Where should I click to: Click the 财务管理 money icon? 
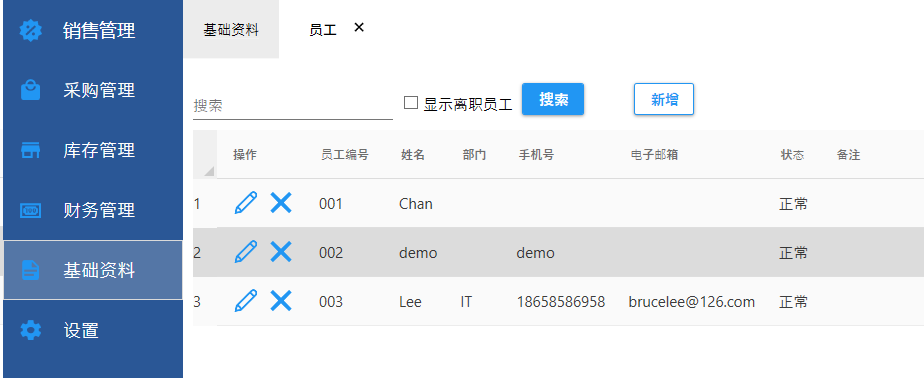31,211
